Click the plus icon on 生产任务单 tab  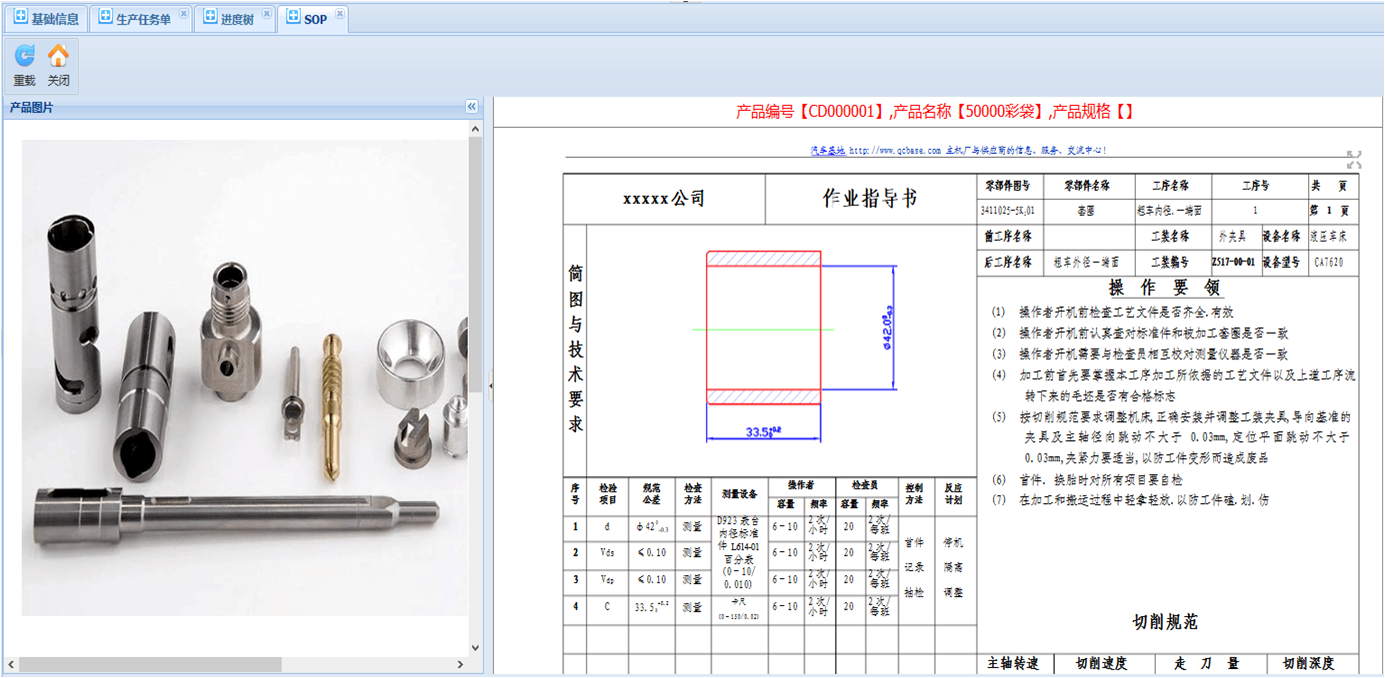(x=105, y=18)
